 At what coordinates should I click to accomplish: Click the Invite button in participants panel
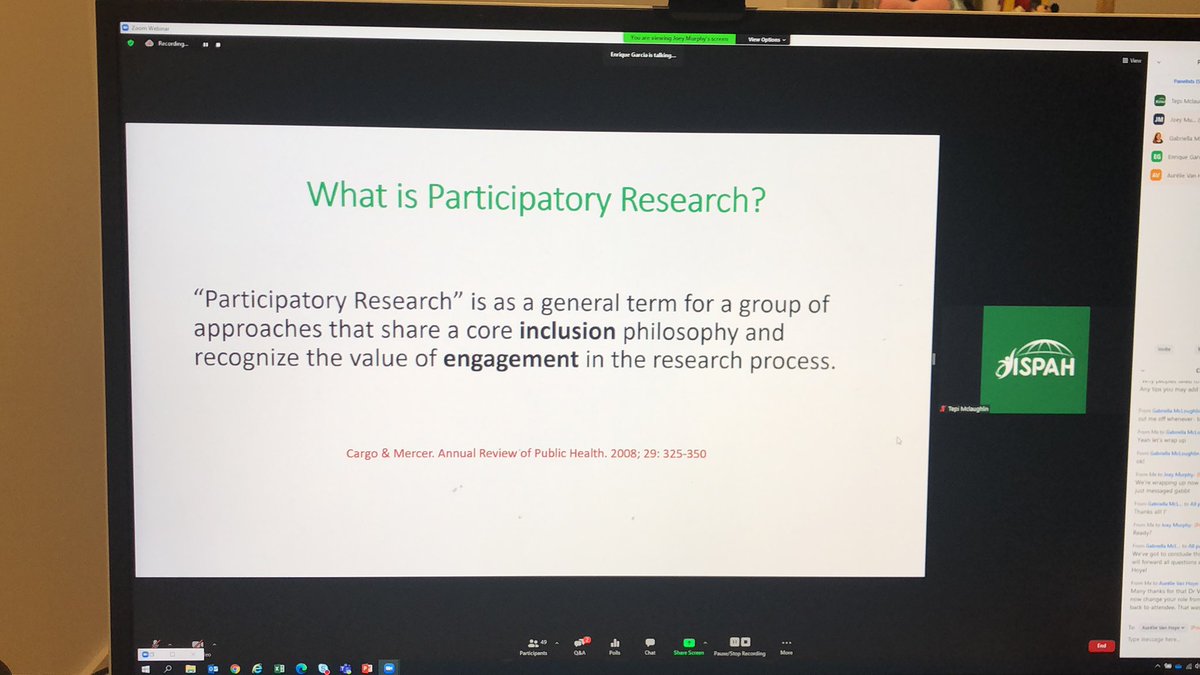1164,349
